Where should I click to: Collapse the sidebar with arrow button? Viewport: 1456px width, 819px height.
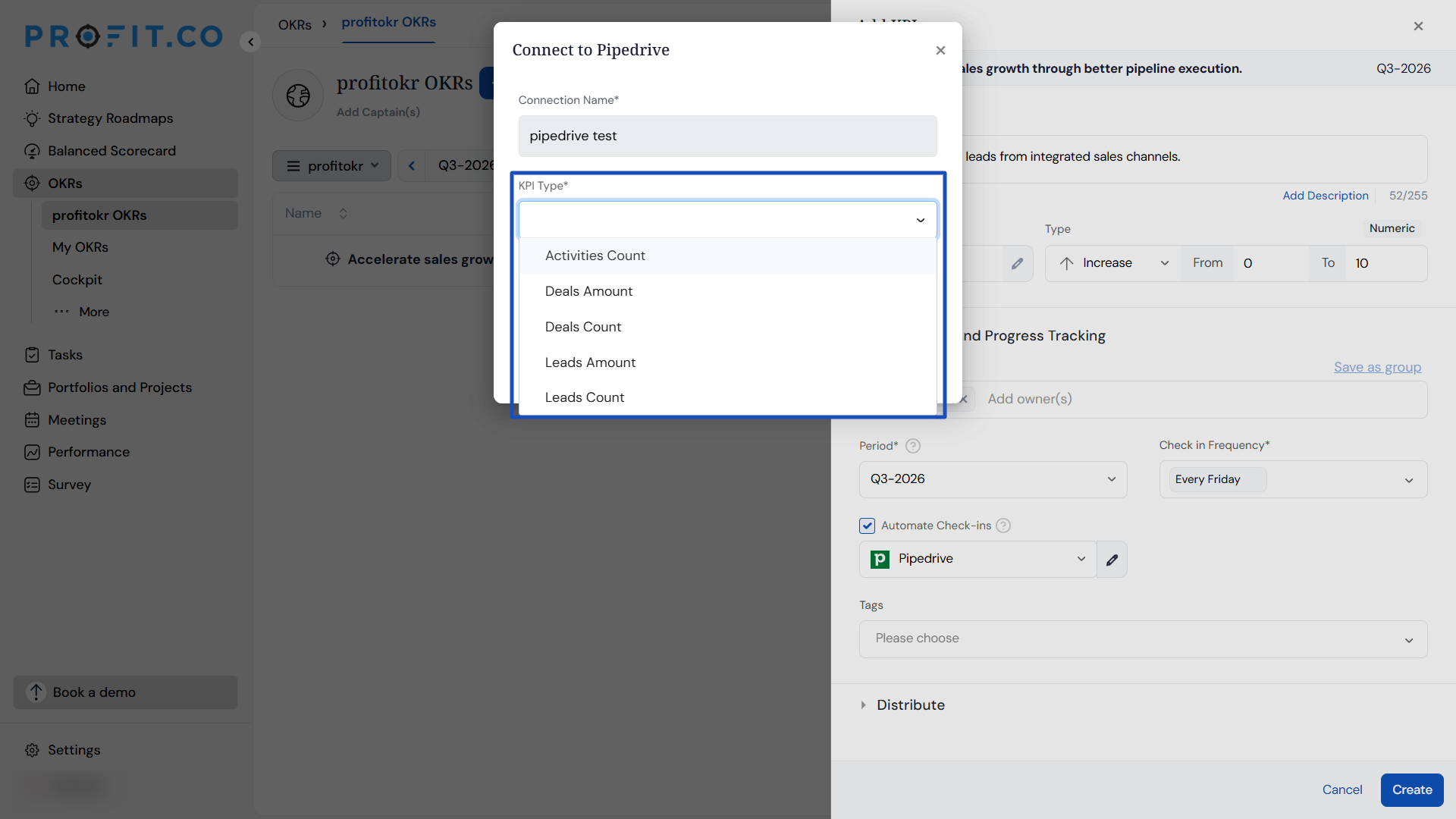point(250,42)
